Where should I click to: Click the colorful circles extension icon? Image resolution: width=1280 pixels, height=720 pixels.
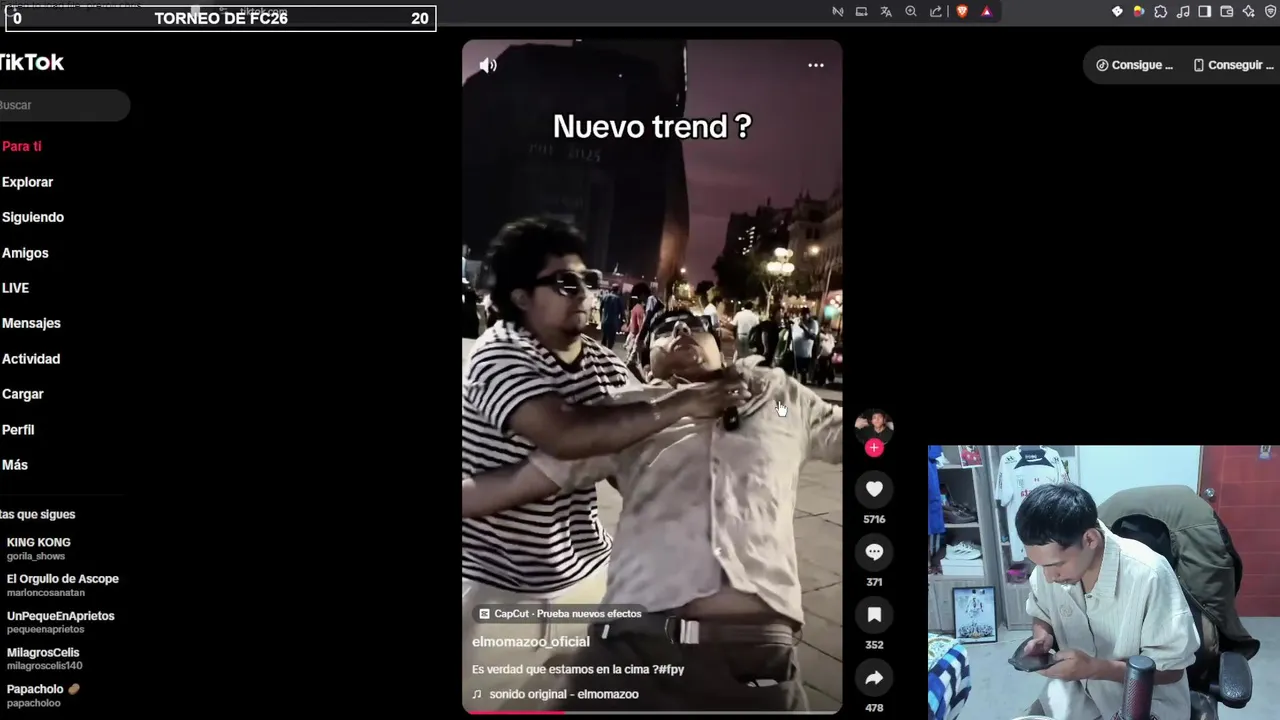1139,12
